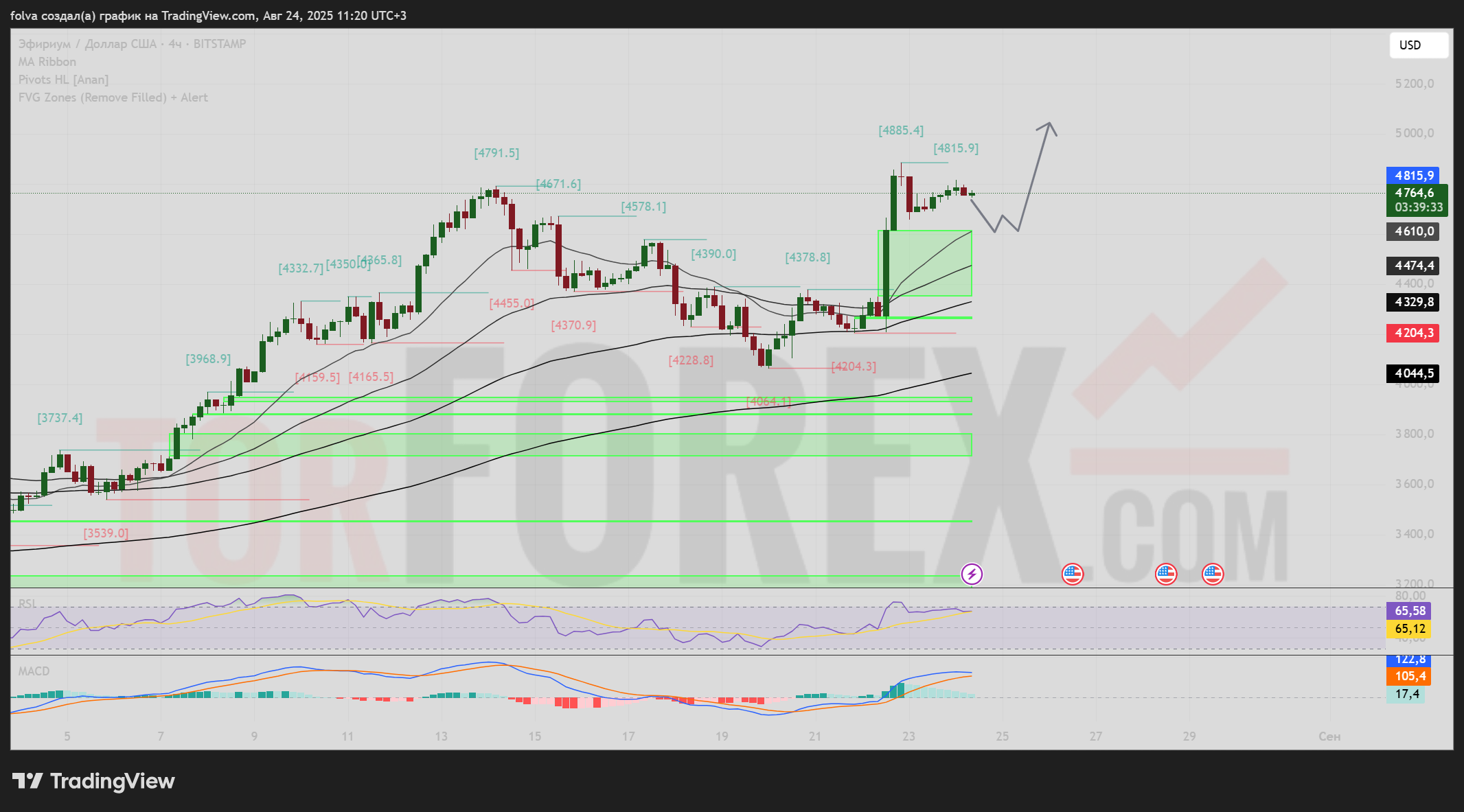The width and height of the screenshot is (1464, 812).
Task: Click the Эфириум / Доллар США symbol title
Action: 87,44
